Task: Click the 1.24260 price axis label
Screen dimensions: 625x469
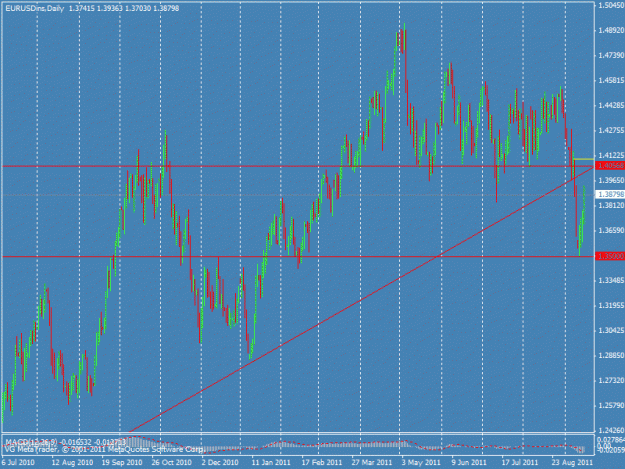Action: pyautogui.click(x=611, y=430)
